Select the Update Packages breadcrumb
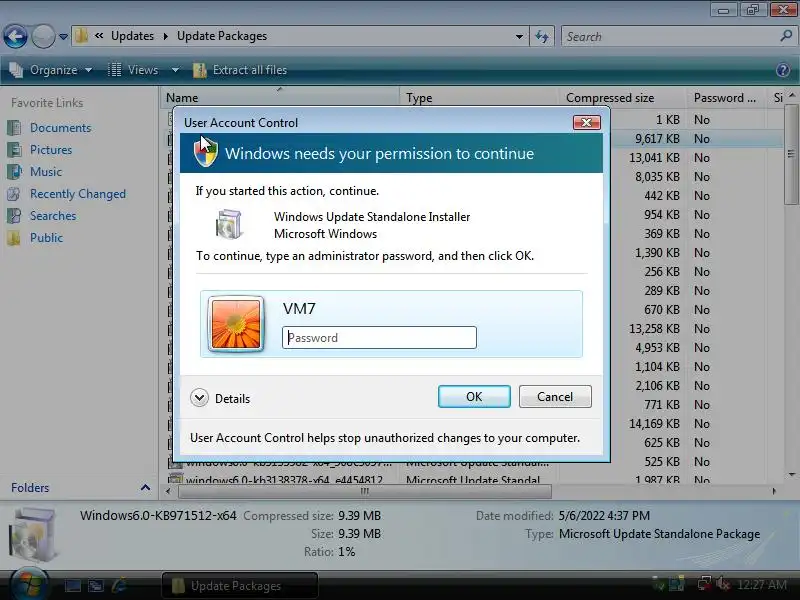800x600 pixels. (222, 36)
